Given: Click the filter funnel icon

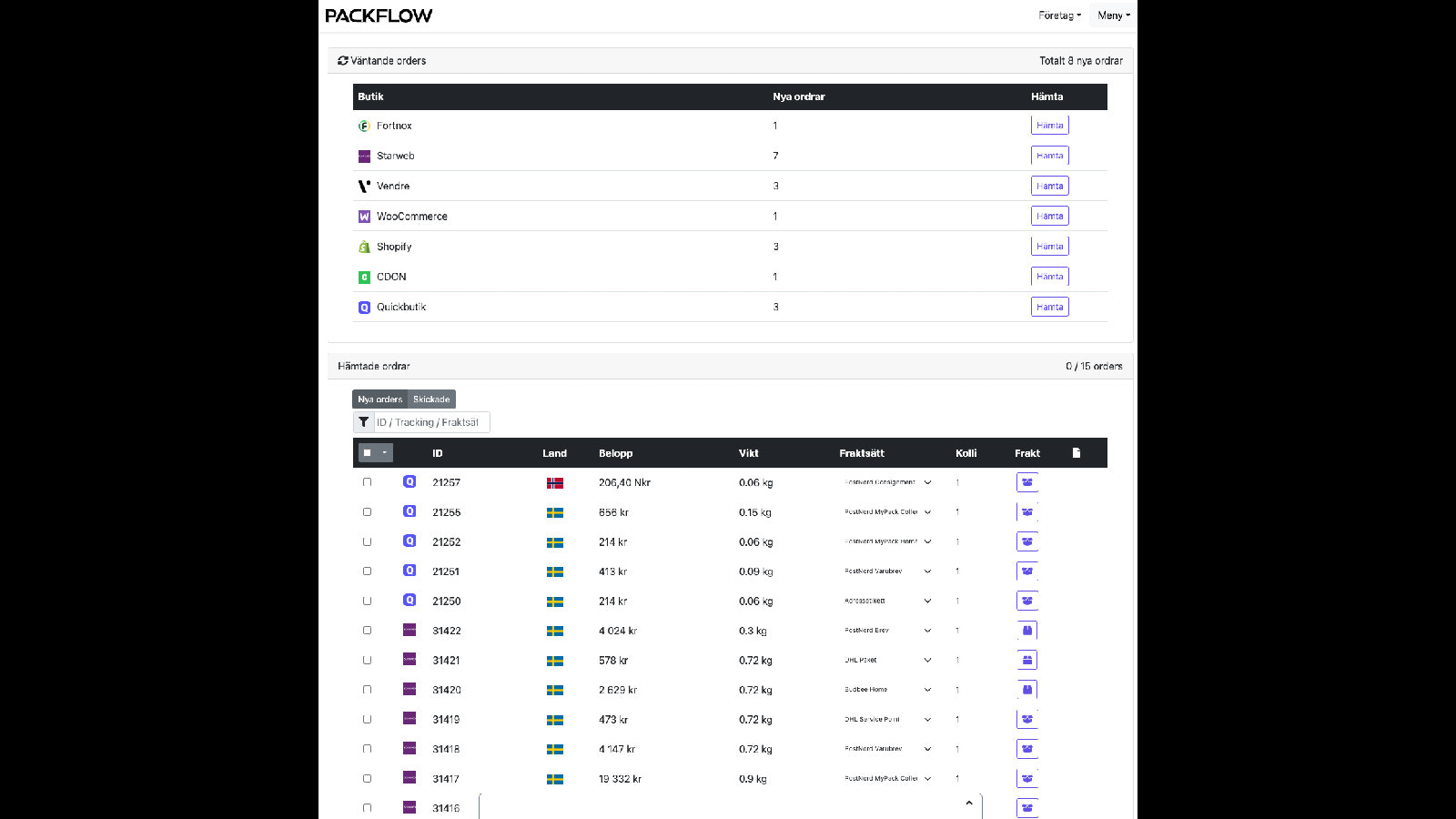Looking at the screenshot, I should tap(364, 422).
